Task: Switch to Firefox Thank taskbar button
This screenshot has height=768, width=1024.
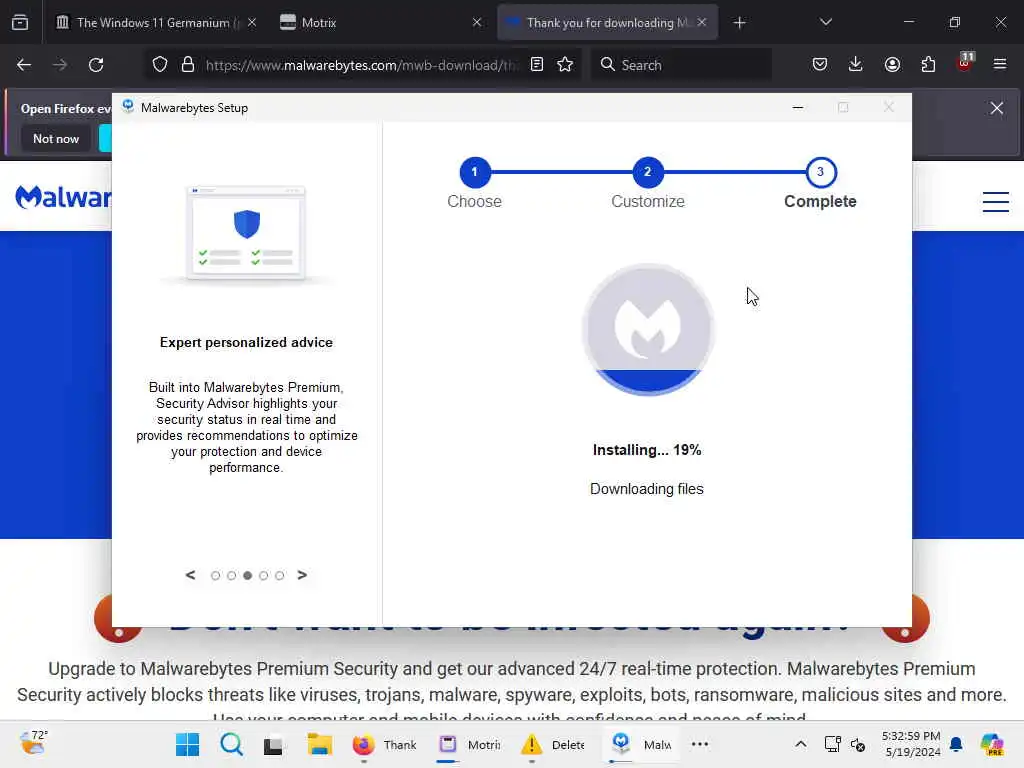Action: pos(385,744)
